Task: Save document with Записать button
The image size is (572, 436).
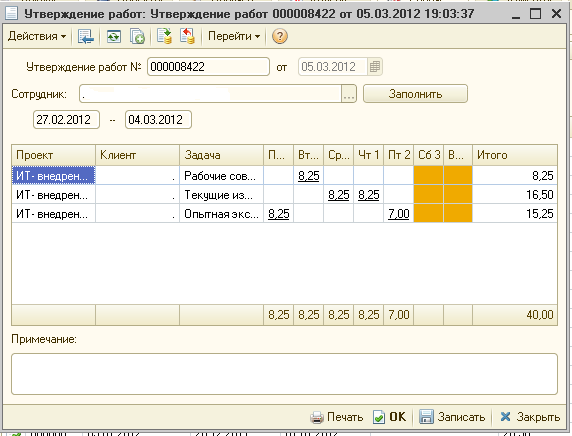Action: [452, 417]
